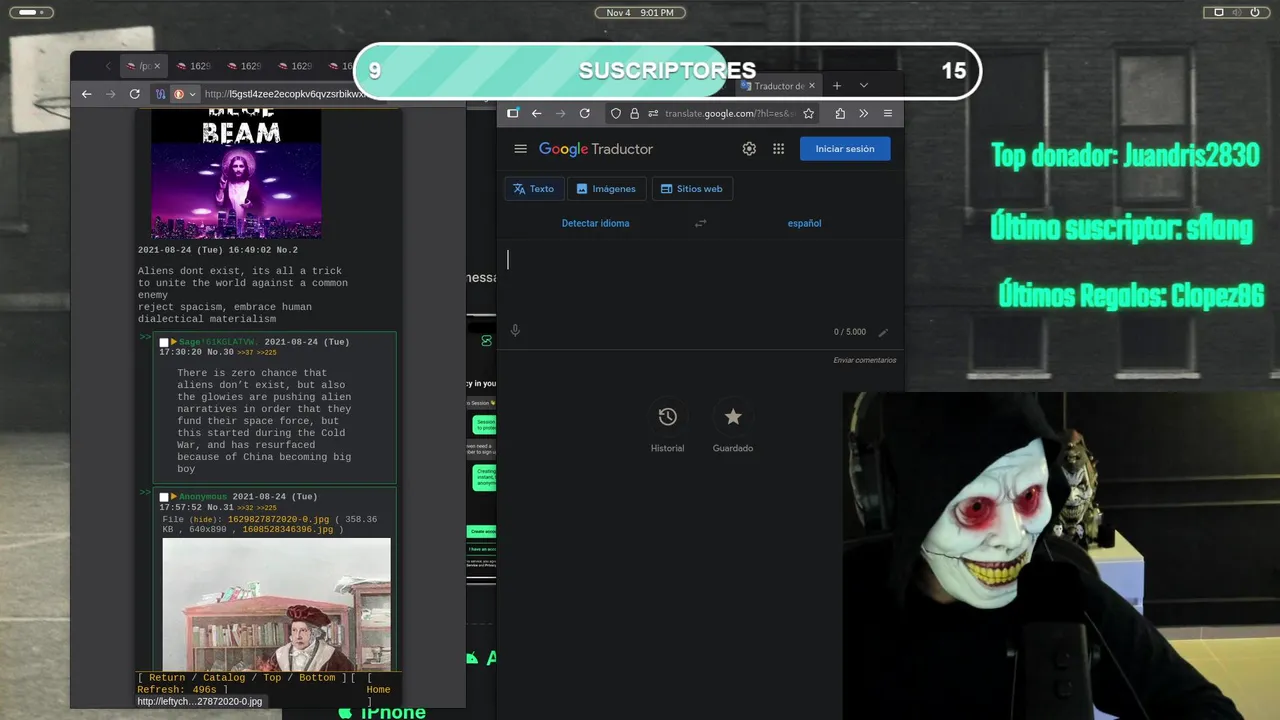Jump to Bottom via the thread bottom bar

317,678
